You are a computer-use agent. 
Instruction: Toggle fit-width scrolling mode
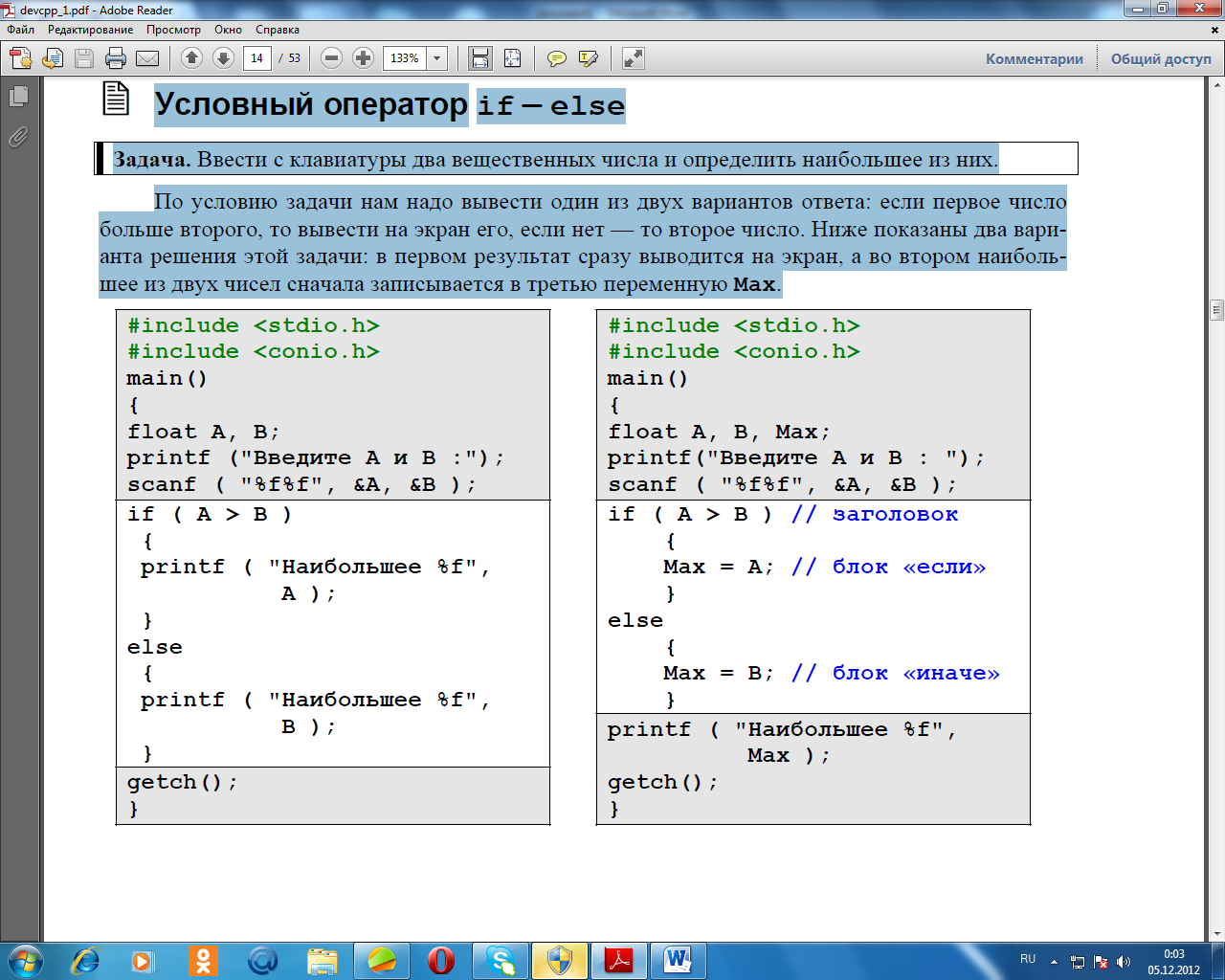pos(480,58)
